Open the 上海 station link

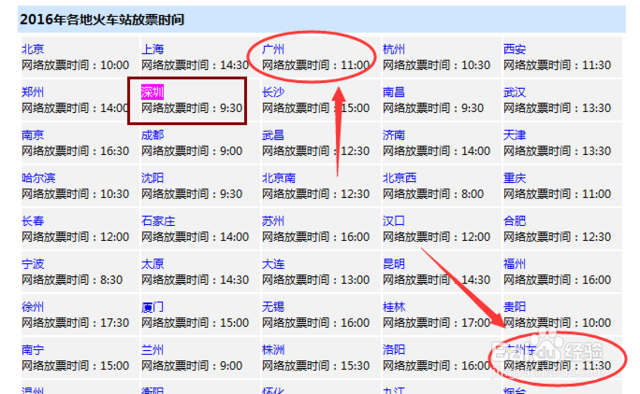(153, 49)
